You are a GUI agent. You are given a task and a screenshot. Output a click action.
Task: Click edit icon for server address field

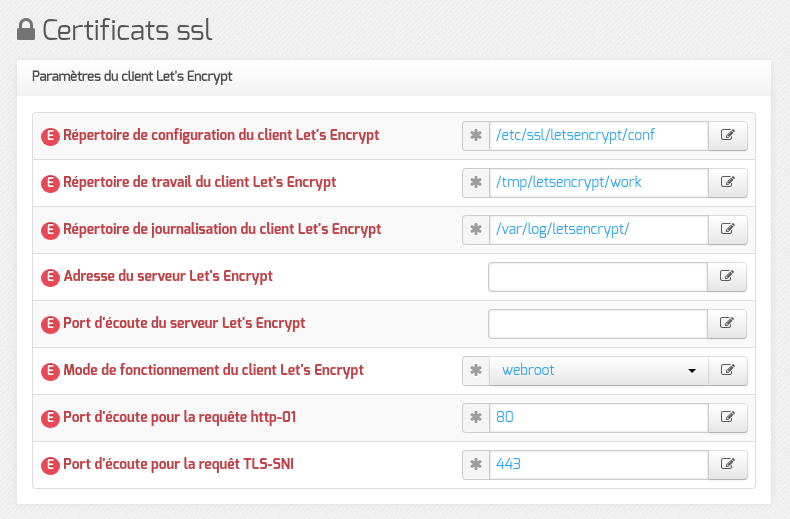coord(727,277)
